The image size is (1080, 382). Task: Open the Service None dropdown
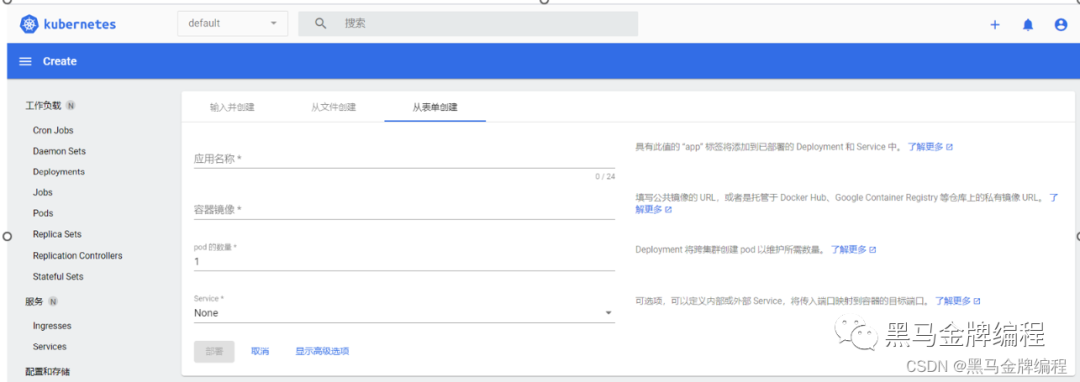tap(404, 313)
